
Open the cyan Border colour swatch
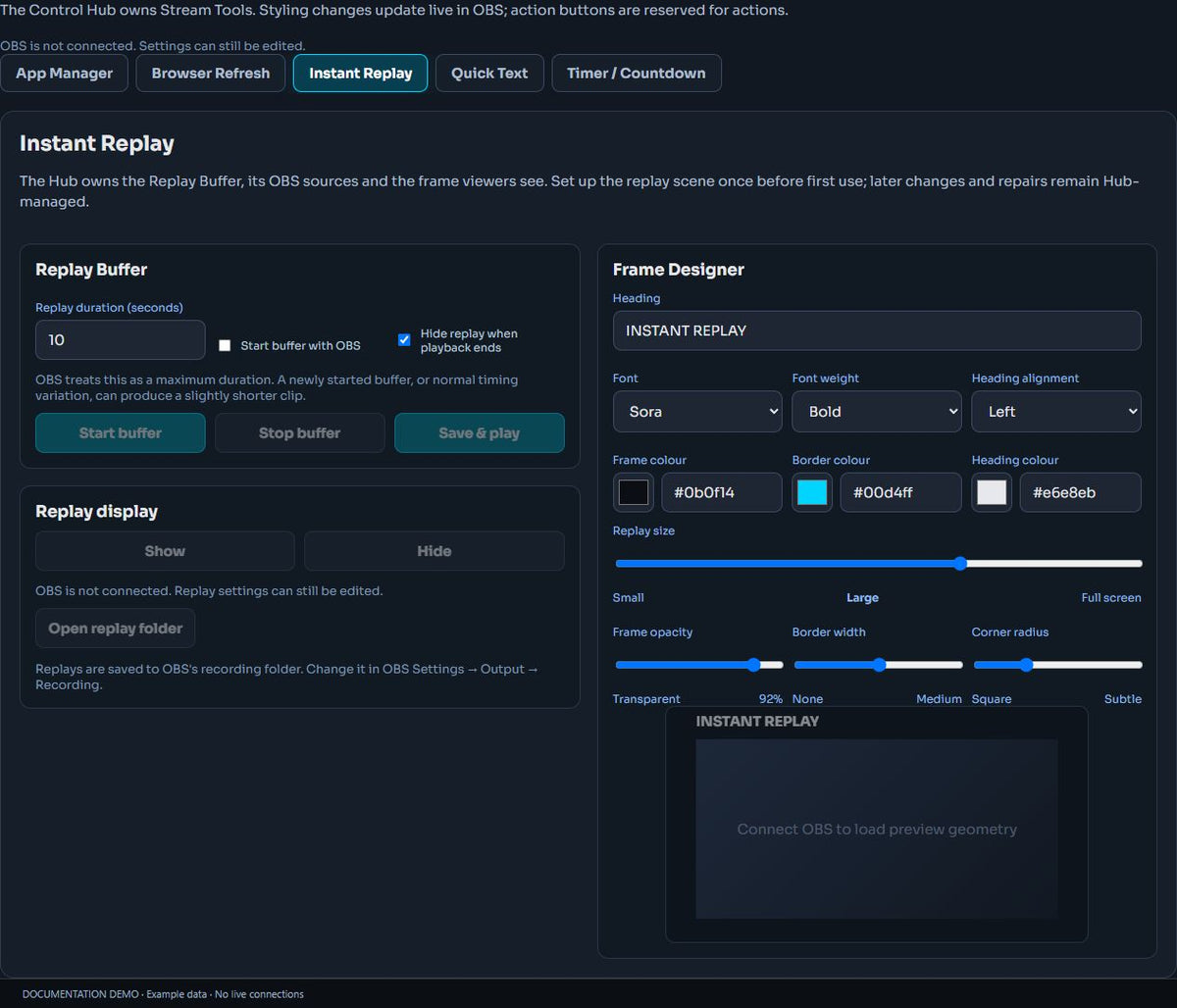click(812, 492)
